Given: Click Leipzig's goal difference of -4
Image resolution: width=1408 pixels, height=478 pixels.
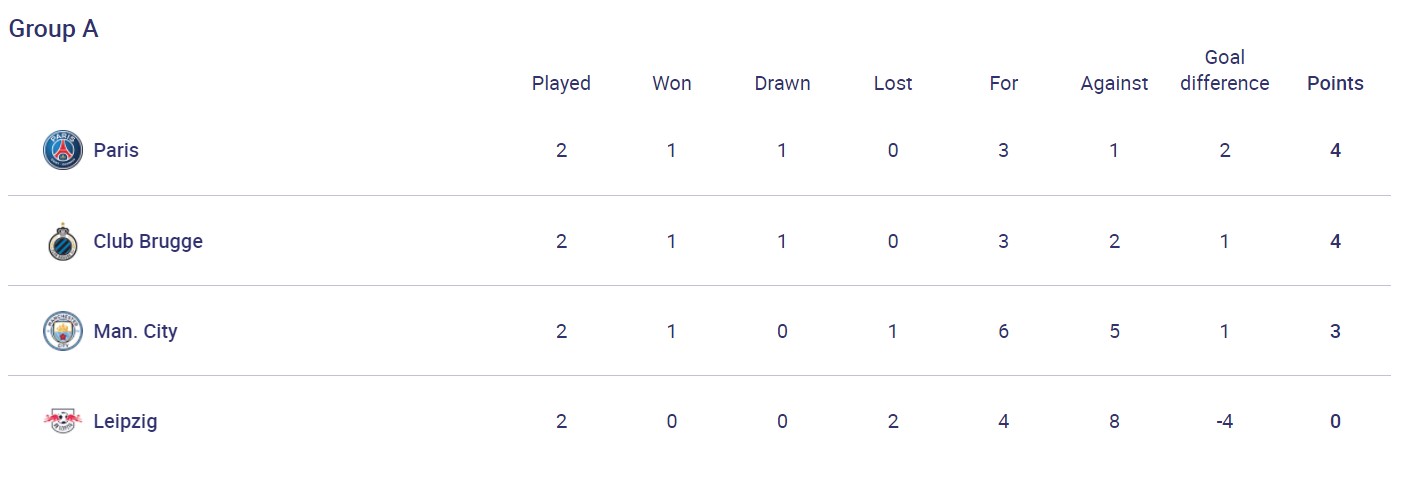Looking at the screenshot, I should [x=1224, y=422].
